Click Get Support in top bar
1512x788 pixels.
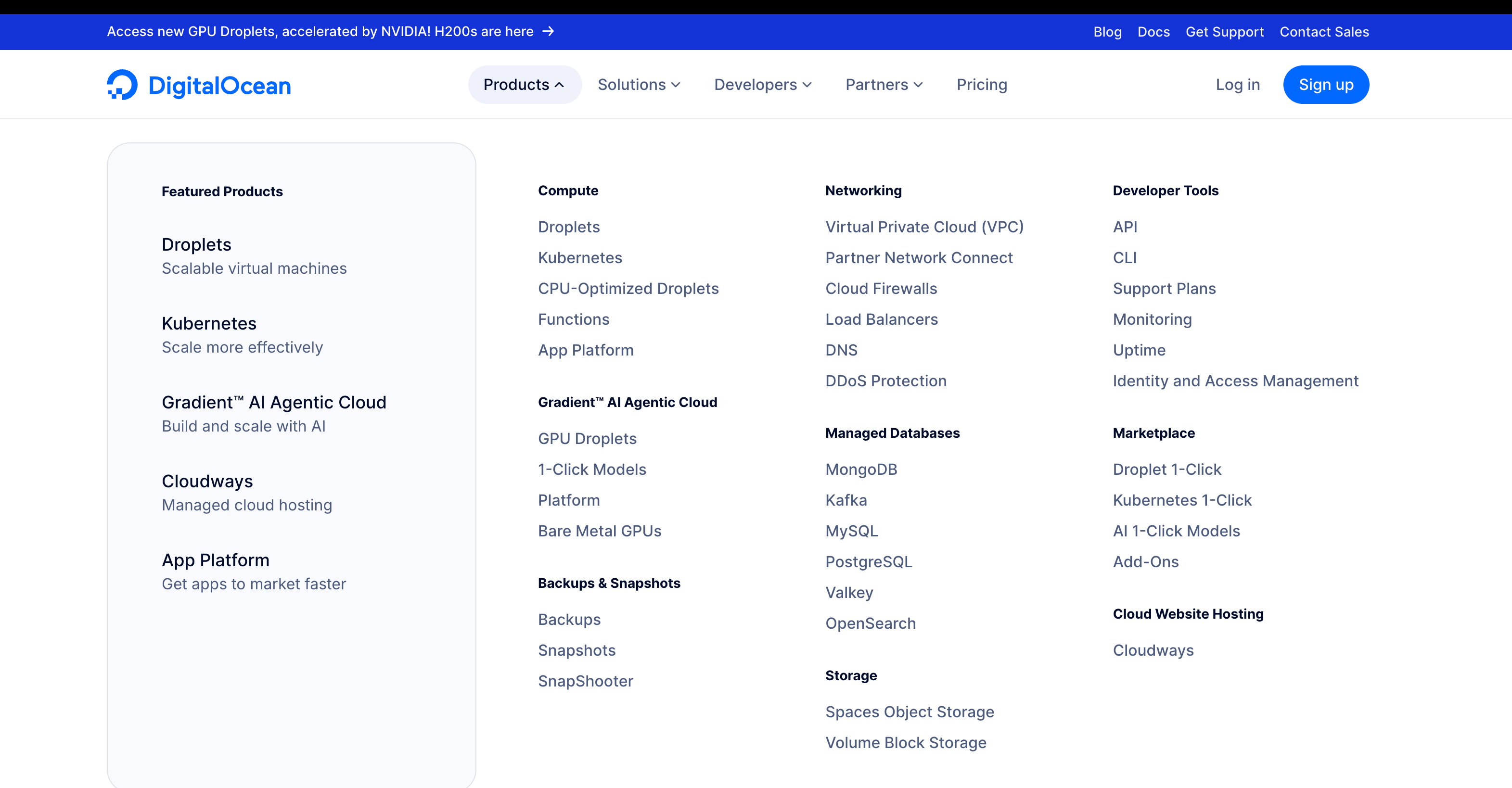click(x=1224, y=32)
